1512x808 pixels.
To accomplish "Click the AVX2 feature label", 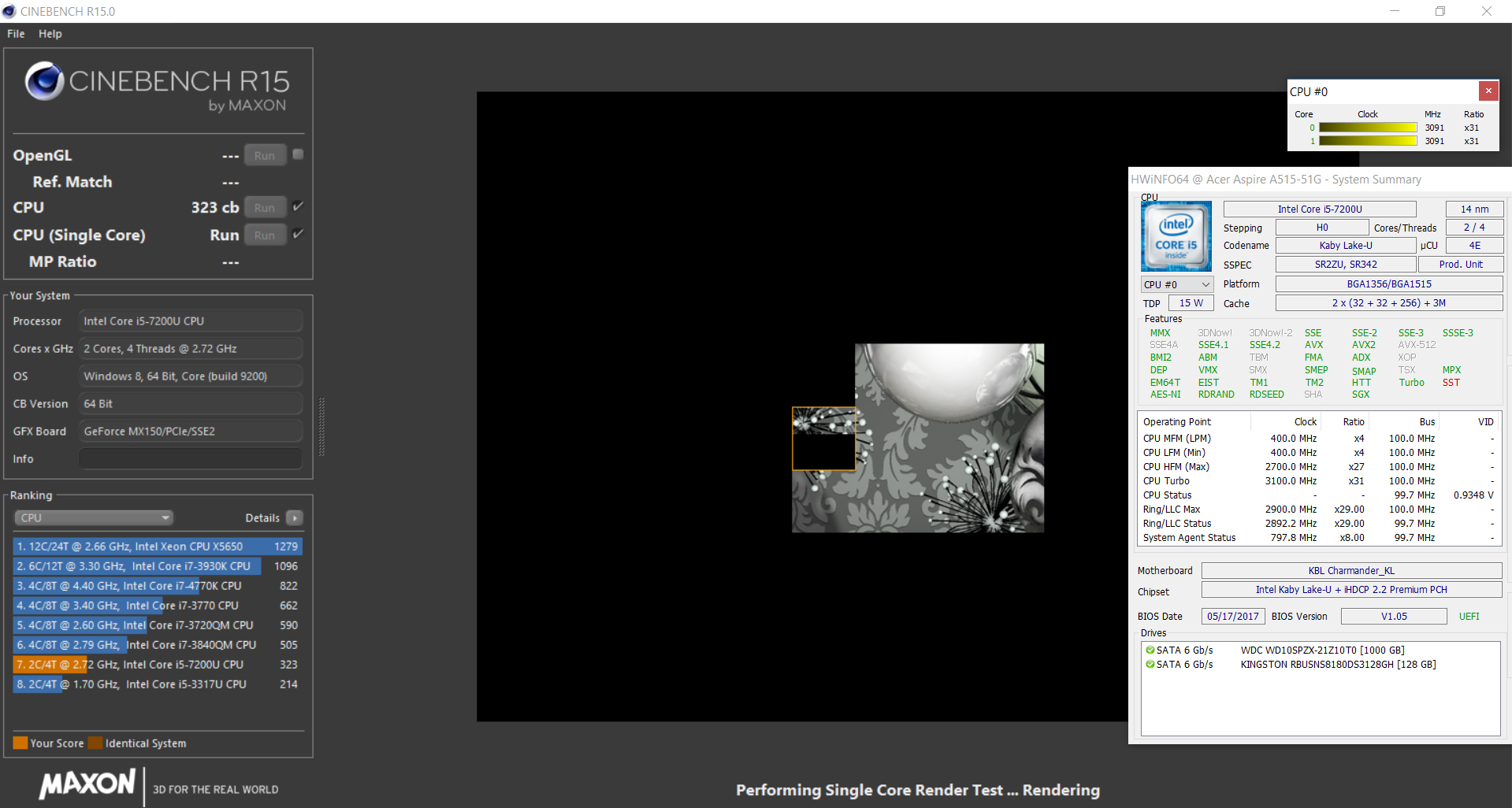I will point(1363,344).
